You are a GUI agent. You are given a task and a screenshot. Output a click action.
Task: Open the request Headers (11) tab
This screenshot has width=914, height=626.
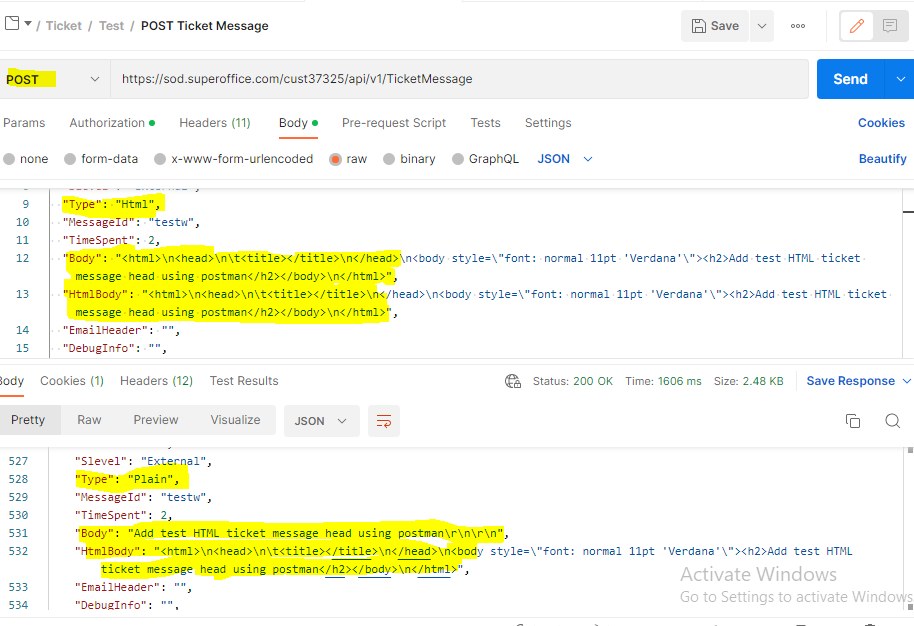click(214, 123)
